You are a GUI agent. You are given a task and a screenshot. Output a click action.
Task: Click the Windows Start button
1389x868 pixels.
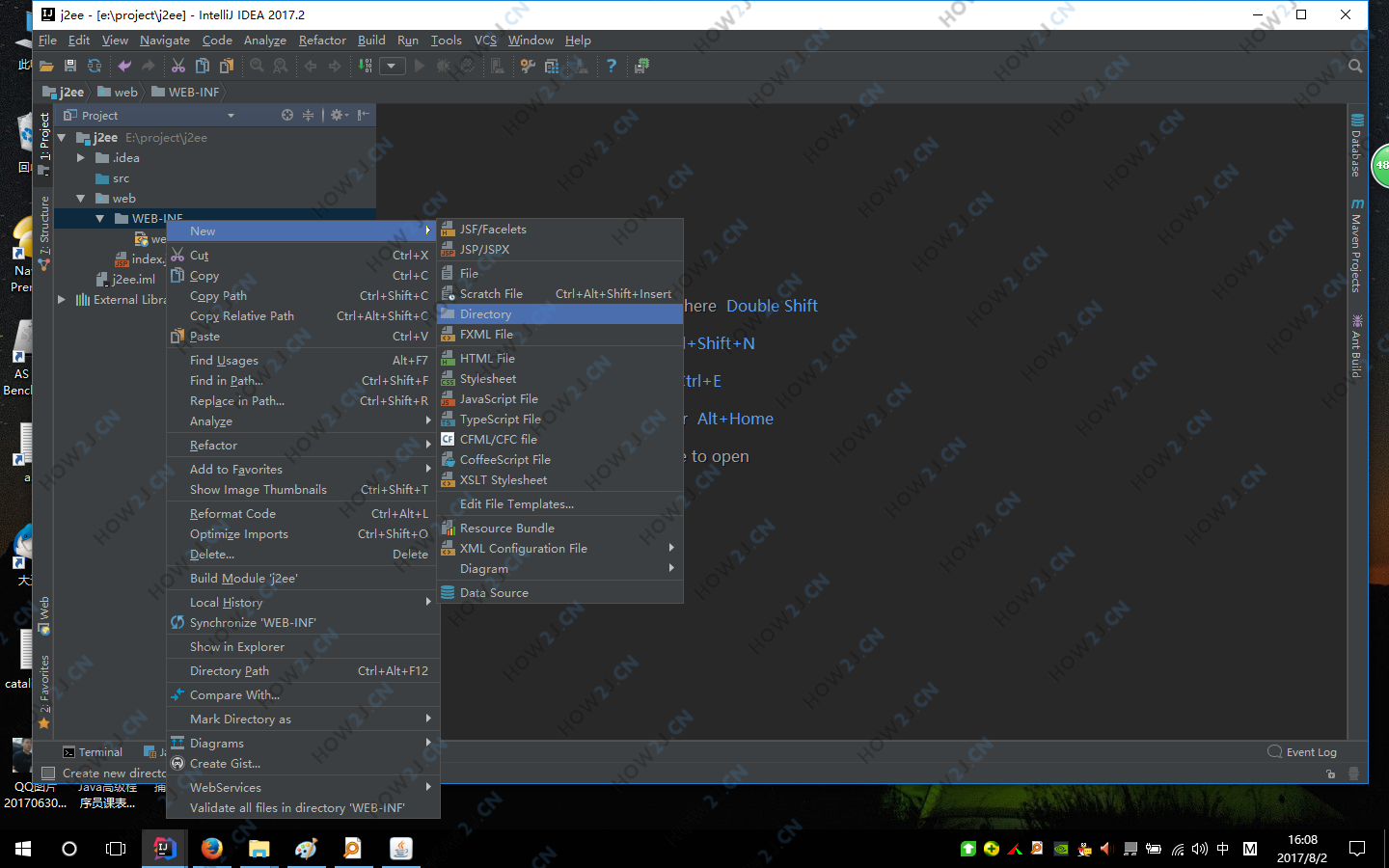23,849
